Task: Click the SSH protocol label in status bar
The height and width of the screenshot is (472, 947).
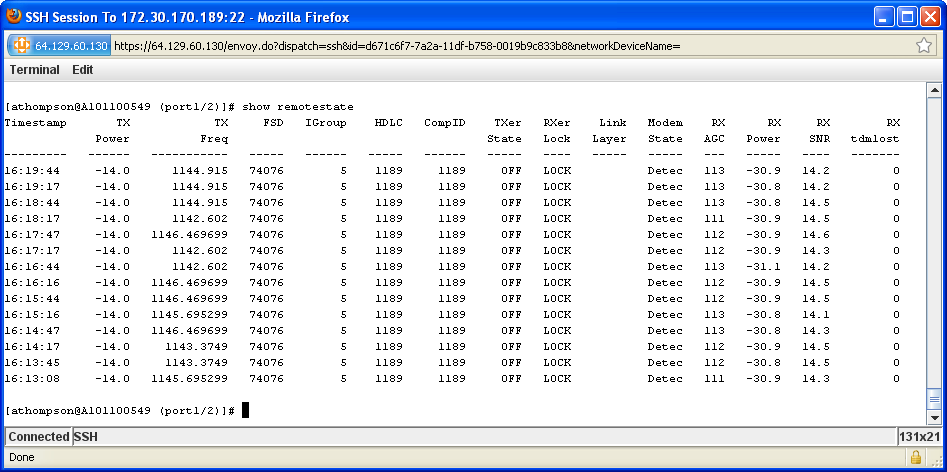Action: [x=86, y=437]
